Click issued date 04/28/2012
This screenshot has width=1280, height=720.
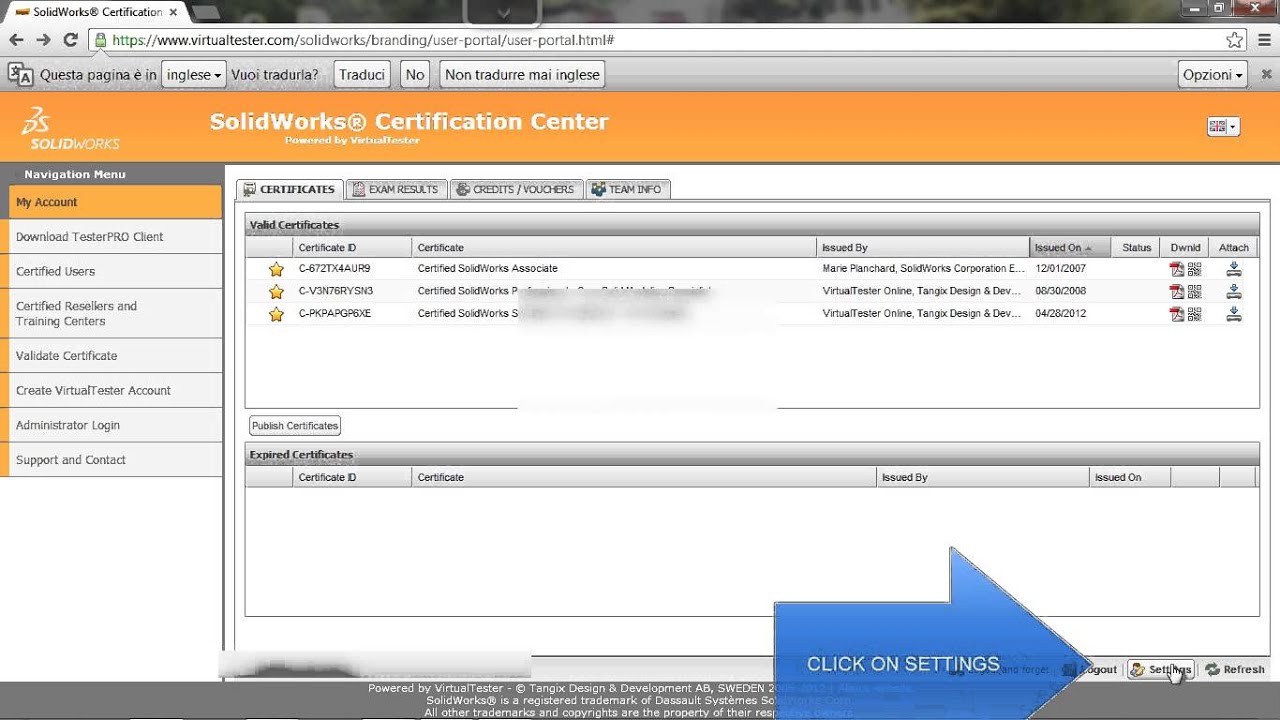click(x=1061, y=314)
